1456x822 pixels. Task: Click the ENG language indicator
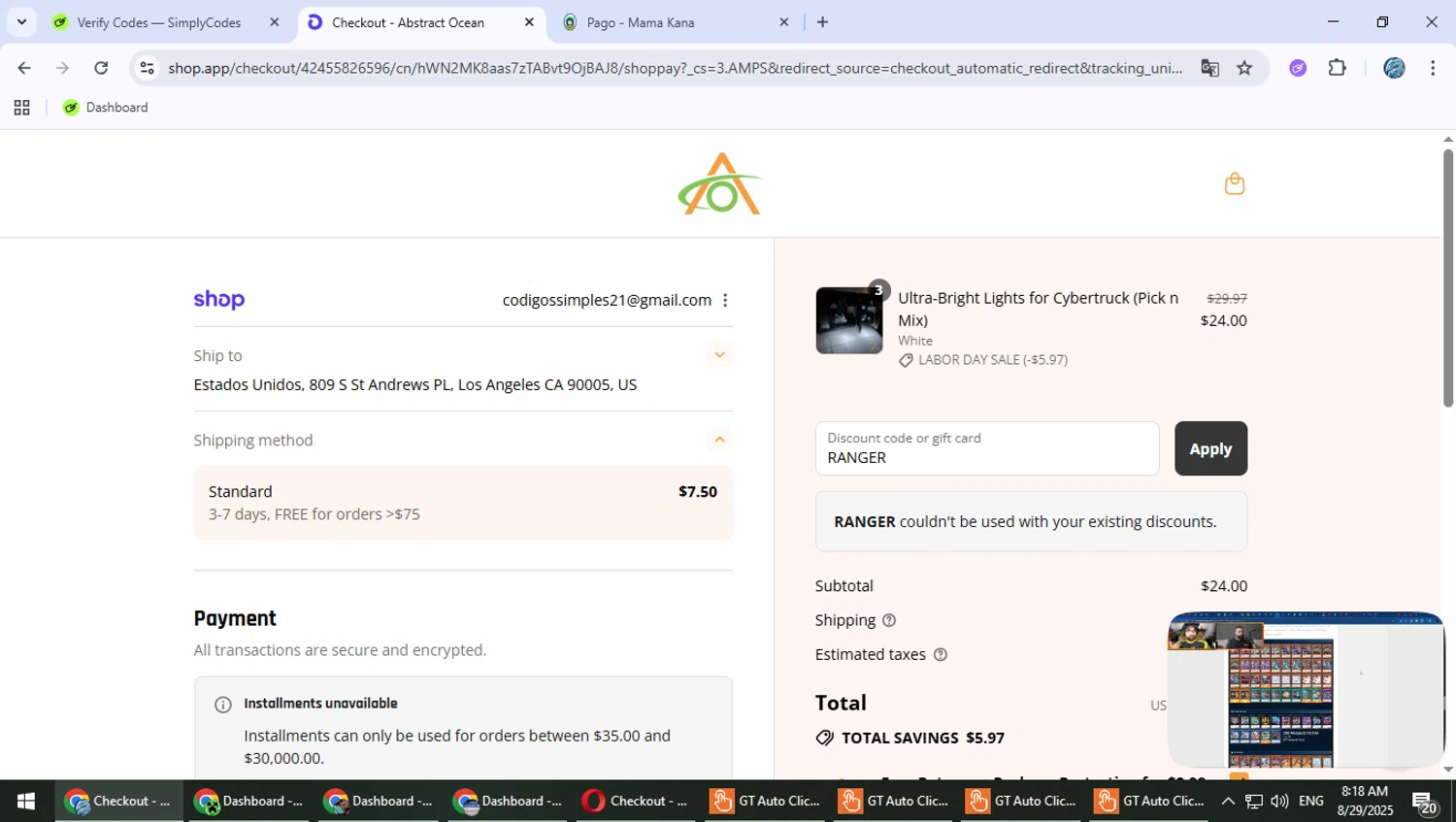[1311, 802]
